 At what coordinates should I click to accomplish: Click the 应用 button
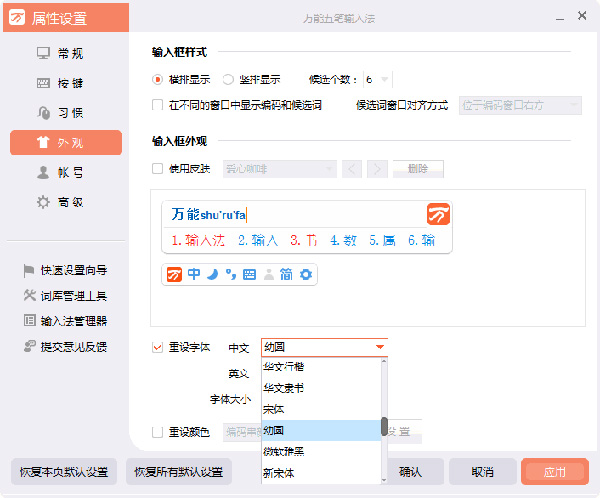[554, 471]
